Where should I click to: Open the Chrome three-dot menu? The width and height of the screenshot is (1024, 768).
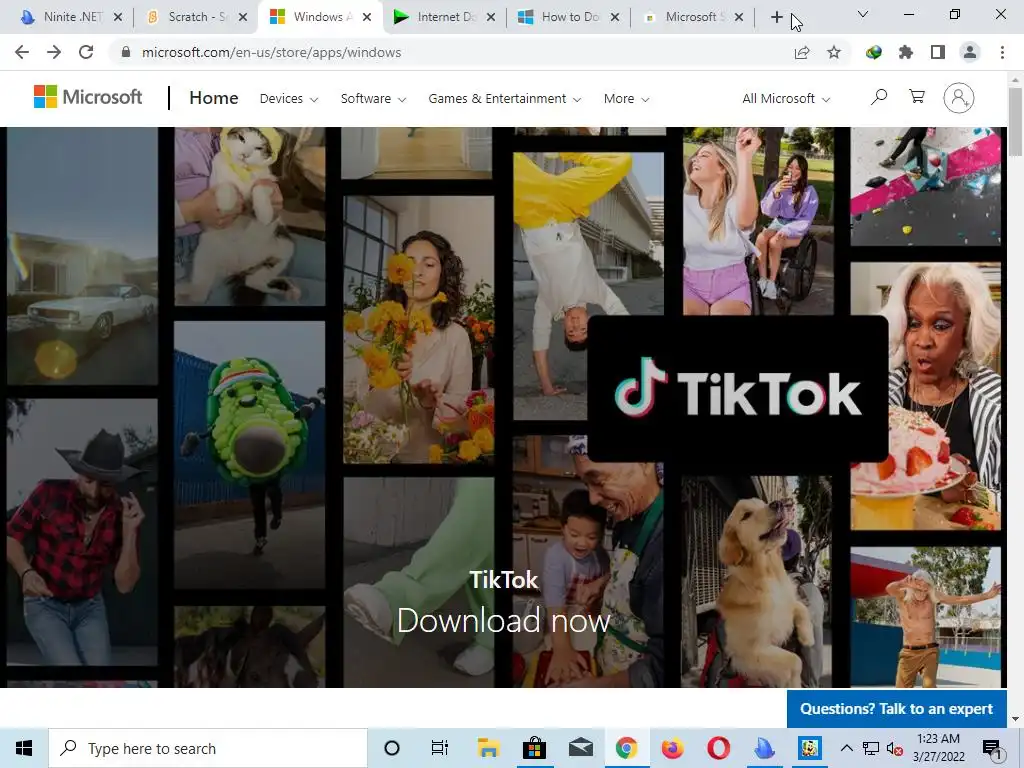1002,52
